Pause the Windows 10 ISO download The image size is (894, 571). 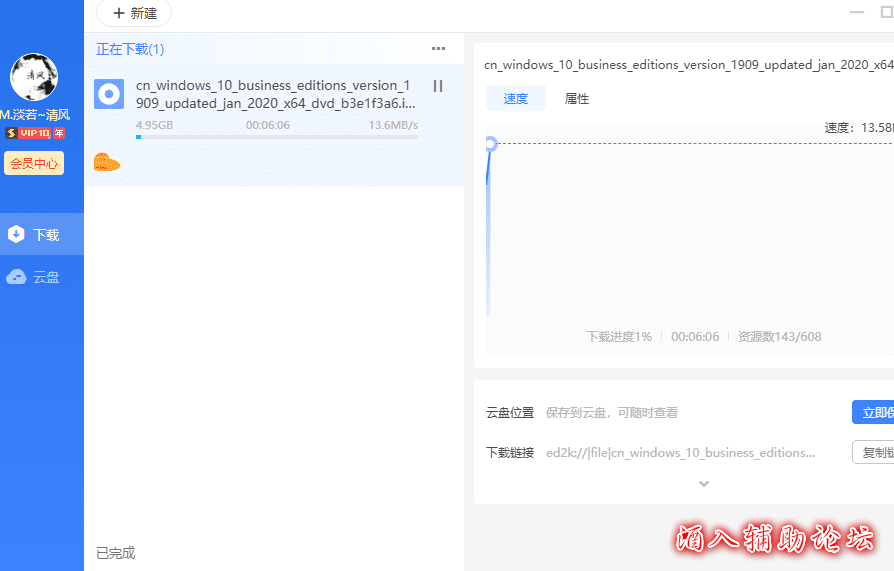coord(437,87)
